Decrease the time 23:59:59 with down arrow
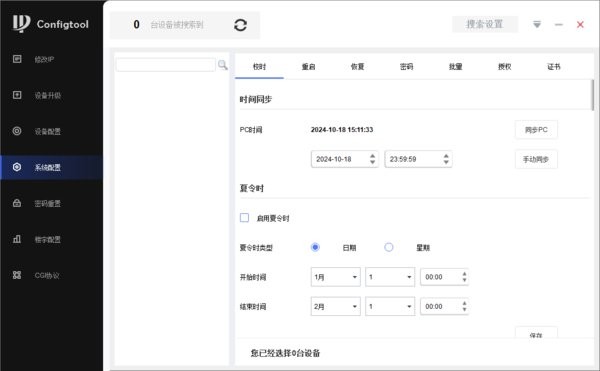The image size is (600, 371). coord(446,162)
